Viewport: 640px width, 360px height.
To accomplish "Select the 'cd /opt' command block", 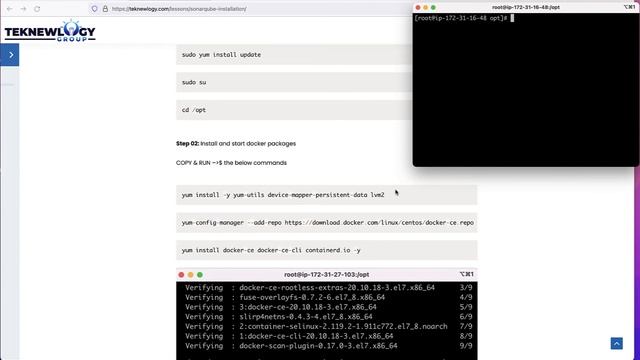I will [x=294, y=110].
